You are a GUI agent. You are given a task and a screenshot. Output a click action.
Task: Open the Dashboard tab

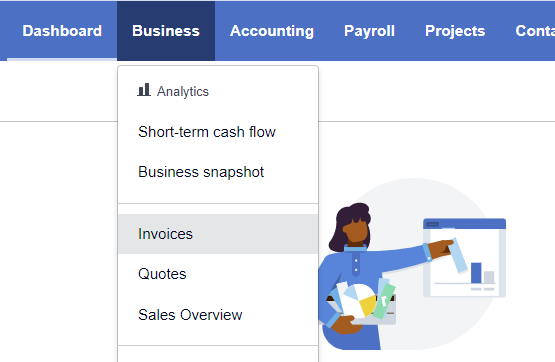[x=62, y=31]
